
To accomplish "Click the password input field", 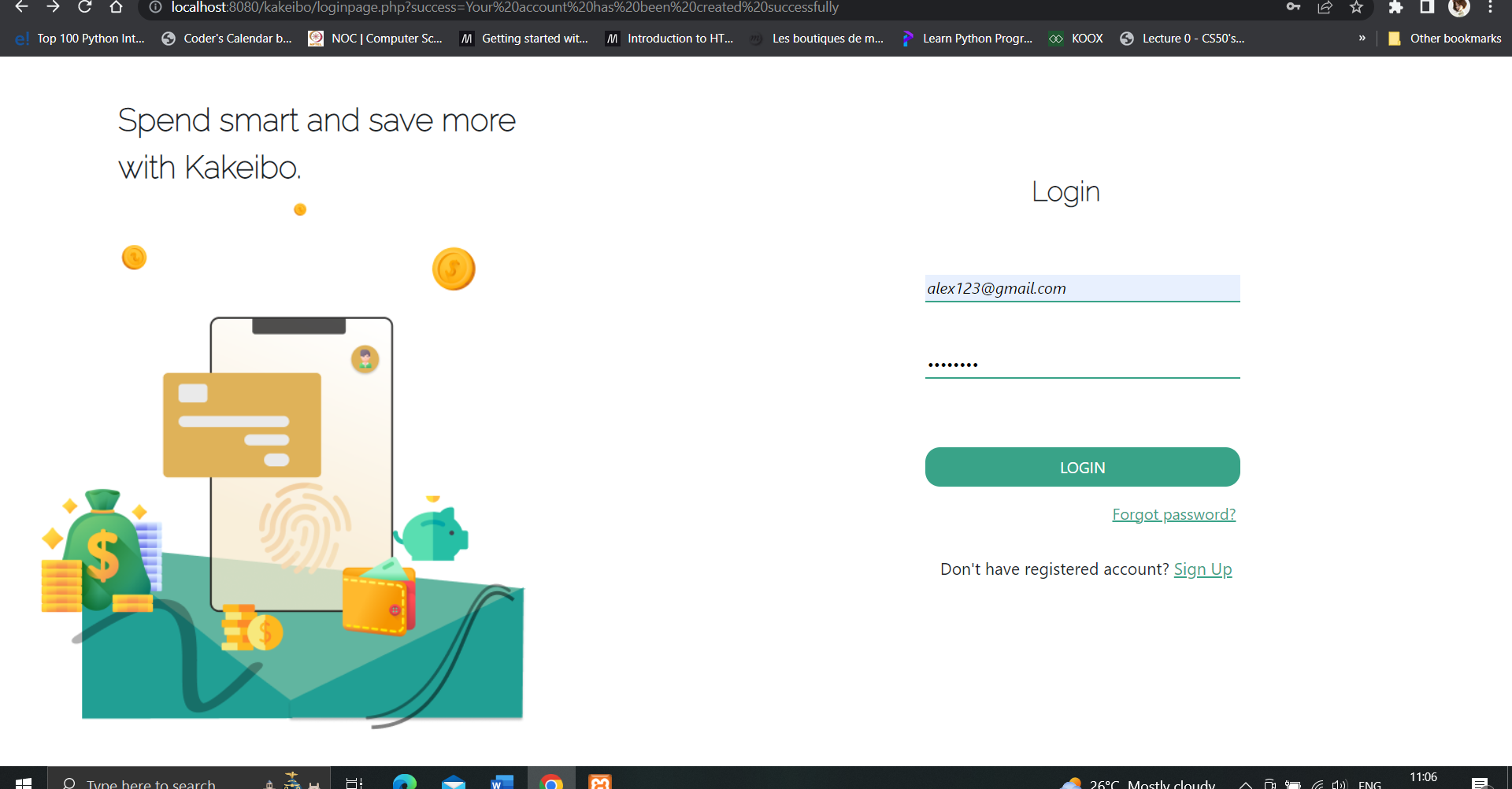I will tap(1081, 363).
